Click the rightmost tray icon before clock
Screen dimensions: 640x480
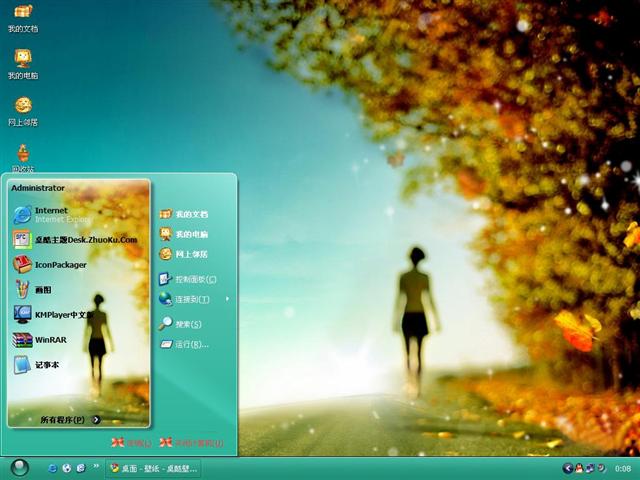tap(601, 468)
